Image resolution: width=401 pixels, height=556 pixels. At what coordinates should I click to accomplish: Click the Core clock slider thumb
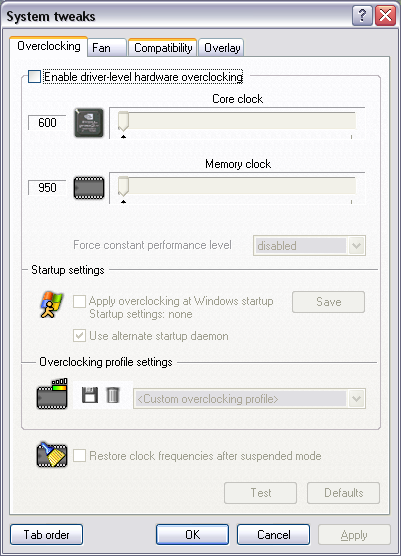click(123, 121)
